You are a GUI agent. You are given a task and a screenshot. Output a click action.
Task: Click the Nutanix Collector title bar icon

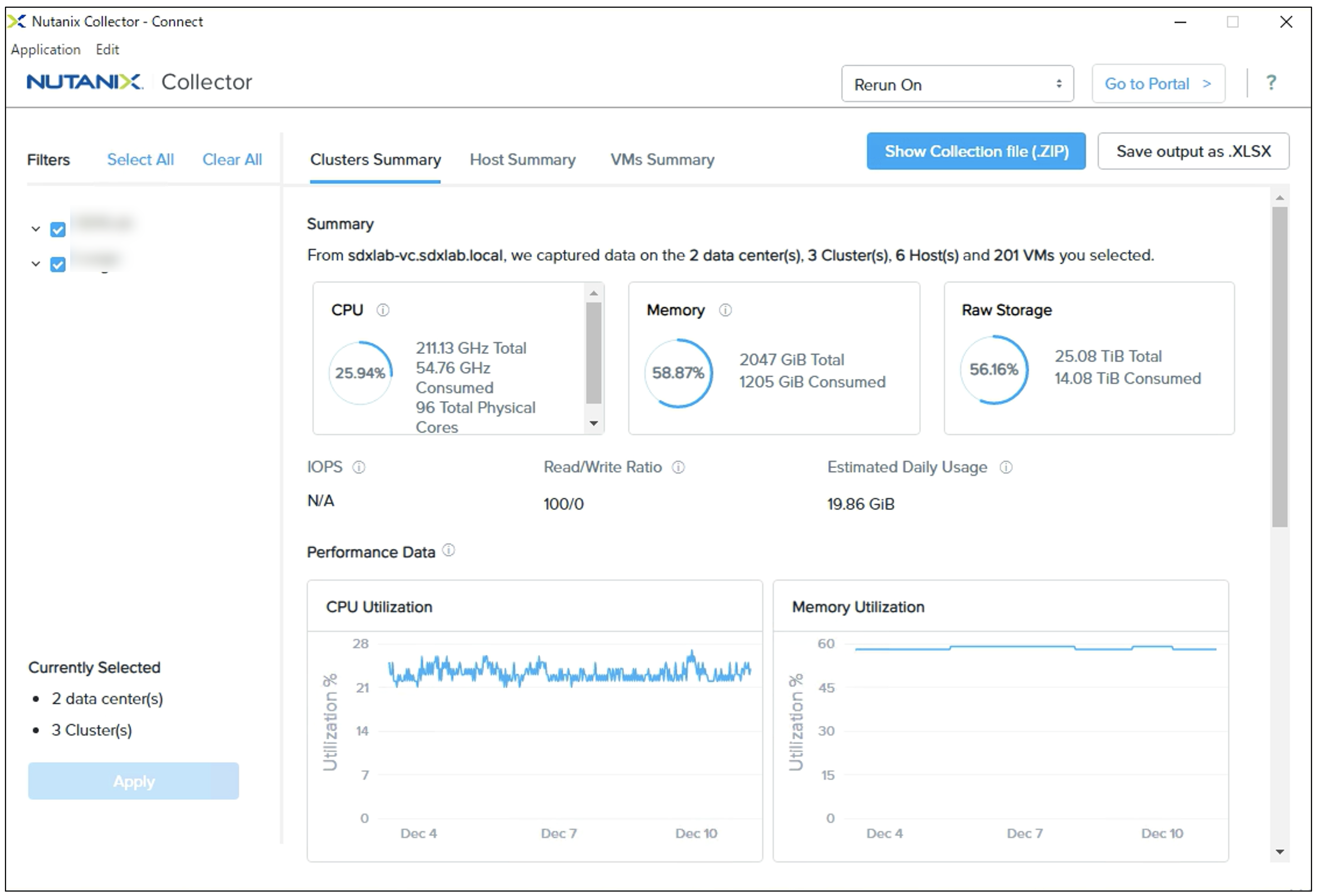pos(17,22)
